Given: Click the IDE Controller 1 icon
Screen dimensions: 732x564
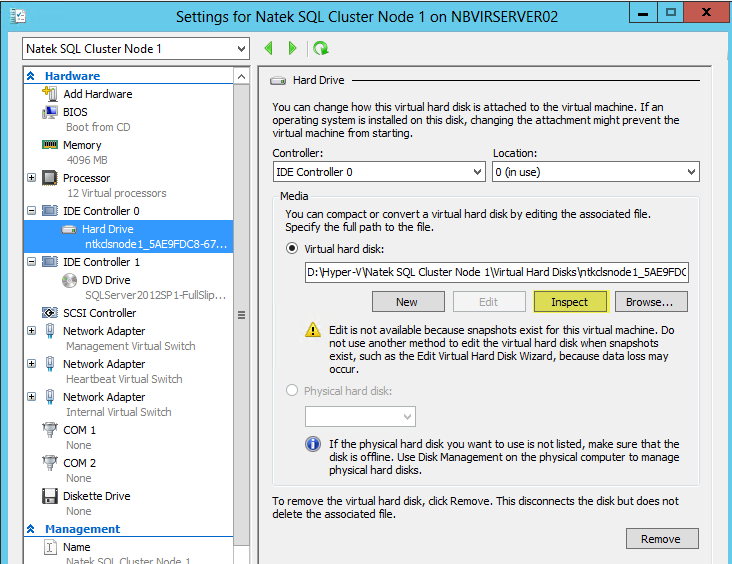Looking at the screenshot, I should click(x=50, y=261).
